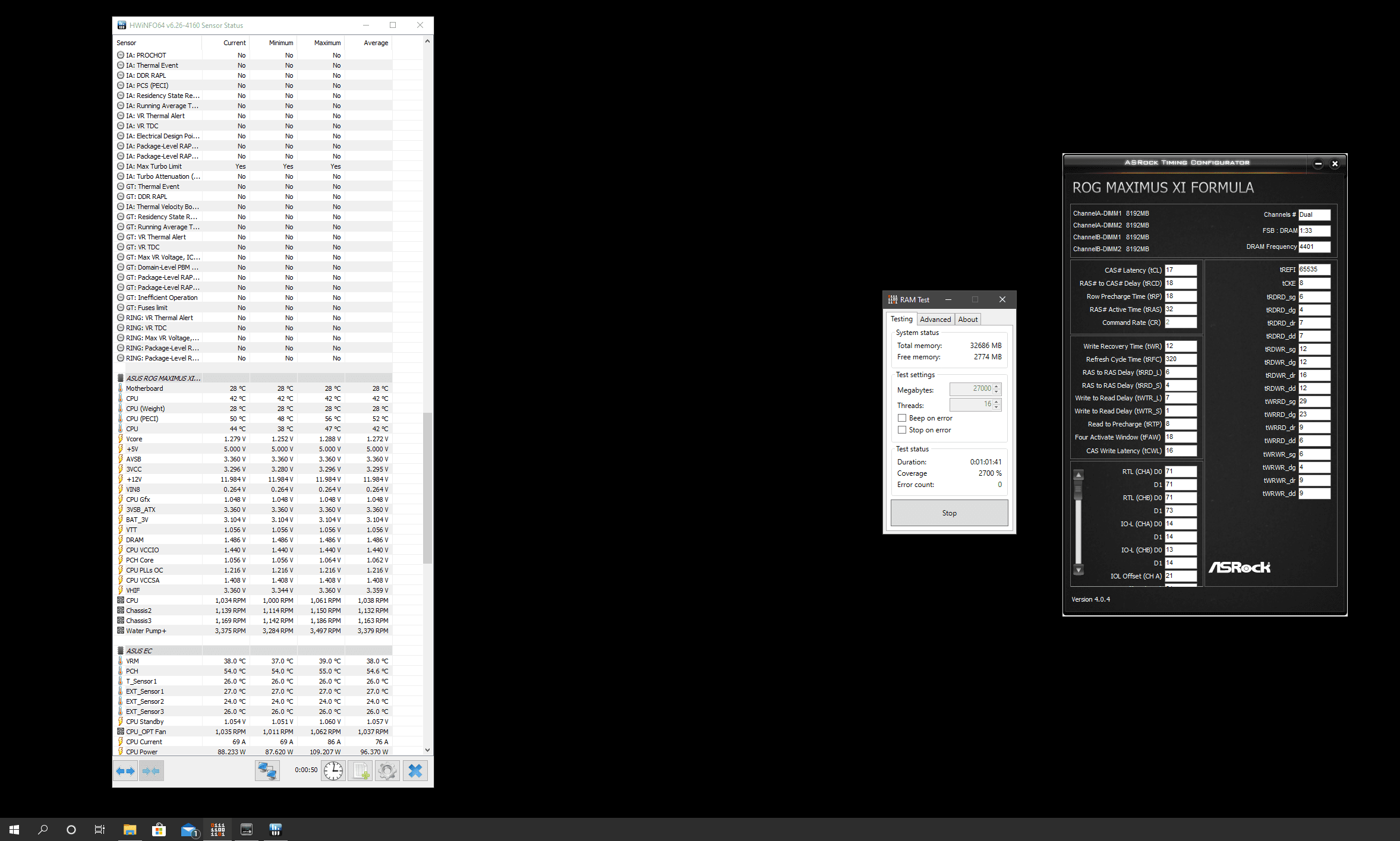Start logging with HWiNFO sheet-plus icon
The image size is (1400, 841).
[x=360, y=771]
